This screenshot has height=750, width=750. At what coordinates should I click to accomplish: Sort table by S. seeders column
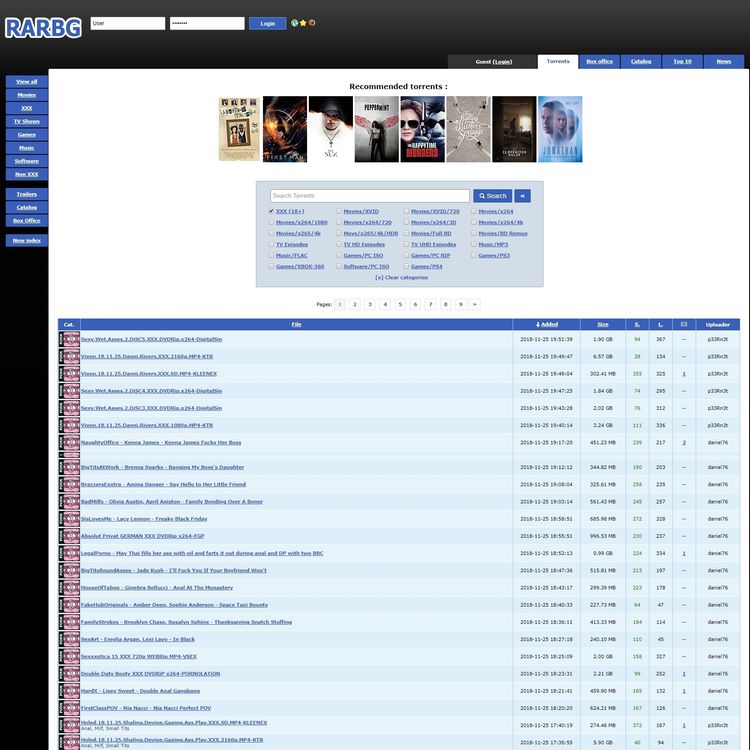coord(637,324)
